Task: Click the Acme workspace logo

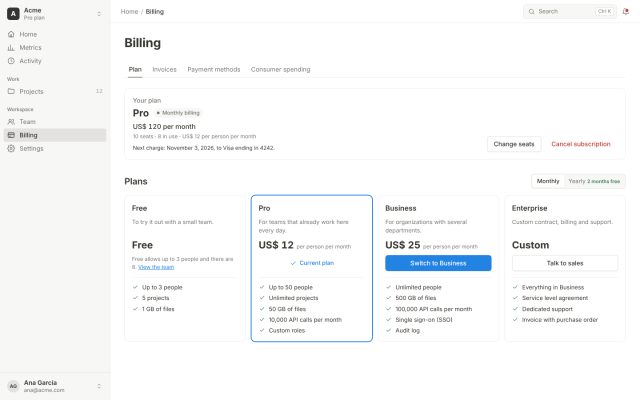Action: coord(13,13)
